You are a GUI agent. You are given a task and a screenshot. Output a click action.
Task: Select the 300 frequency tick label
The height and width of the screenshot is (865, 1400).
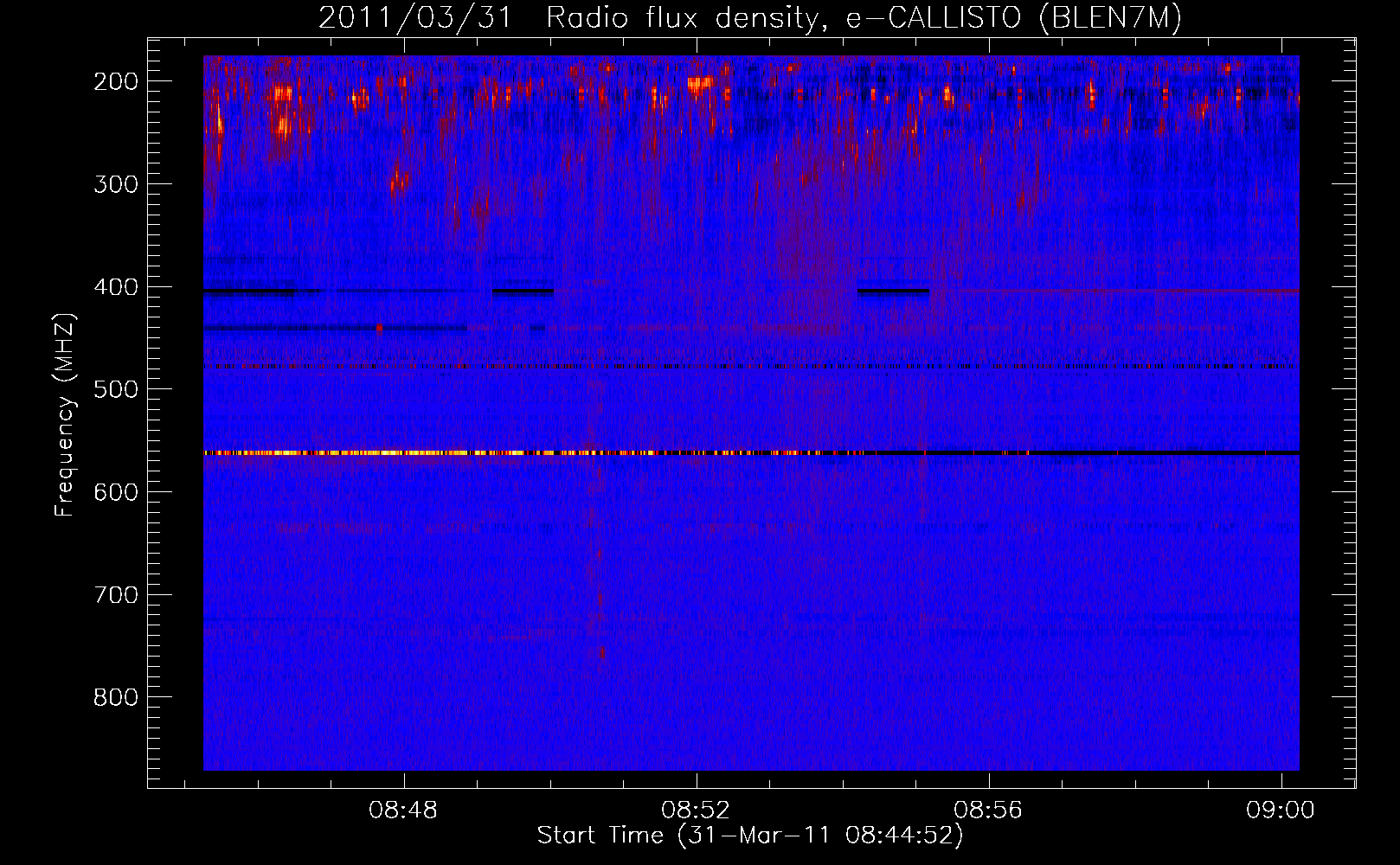pos(116,184)
